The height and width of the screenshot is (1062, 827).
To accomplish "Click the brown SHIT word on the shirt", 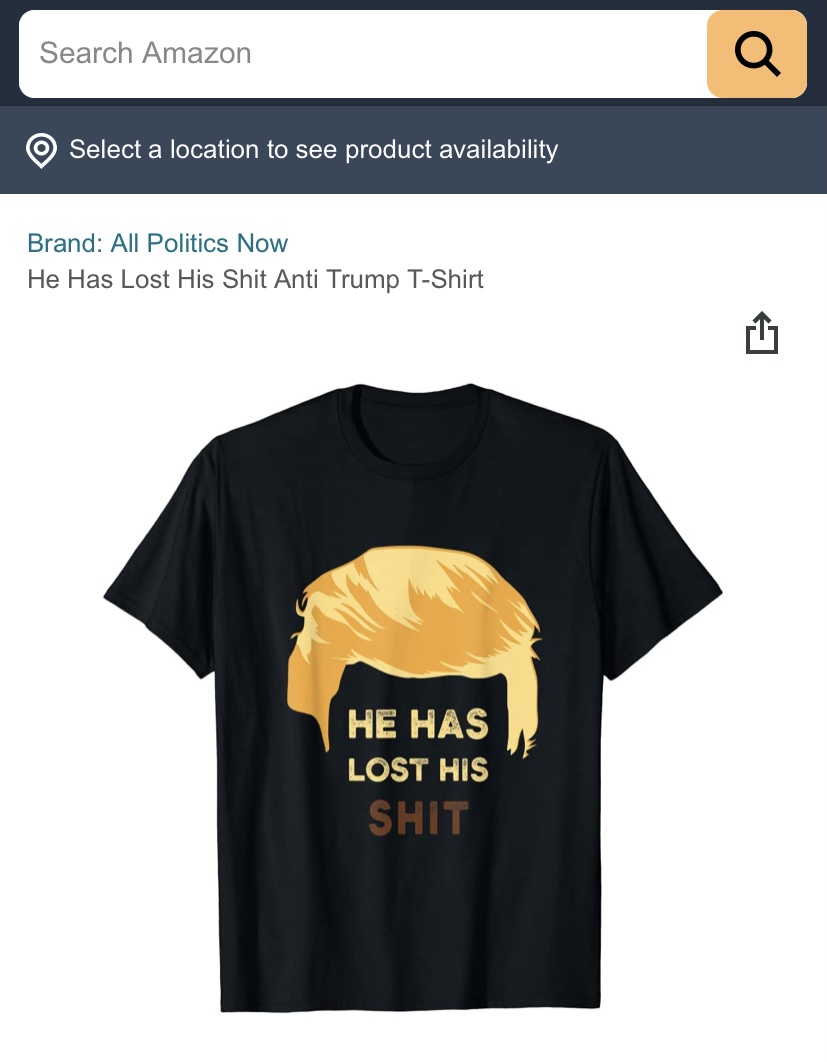I will pos(419,818).
